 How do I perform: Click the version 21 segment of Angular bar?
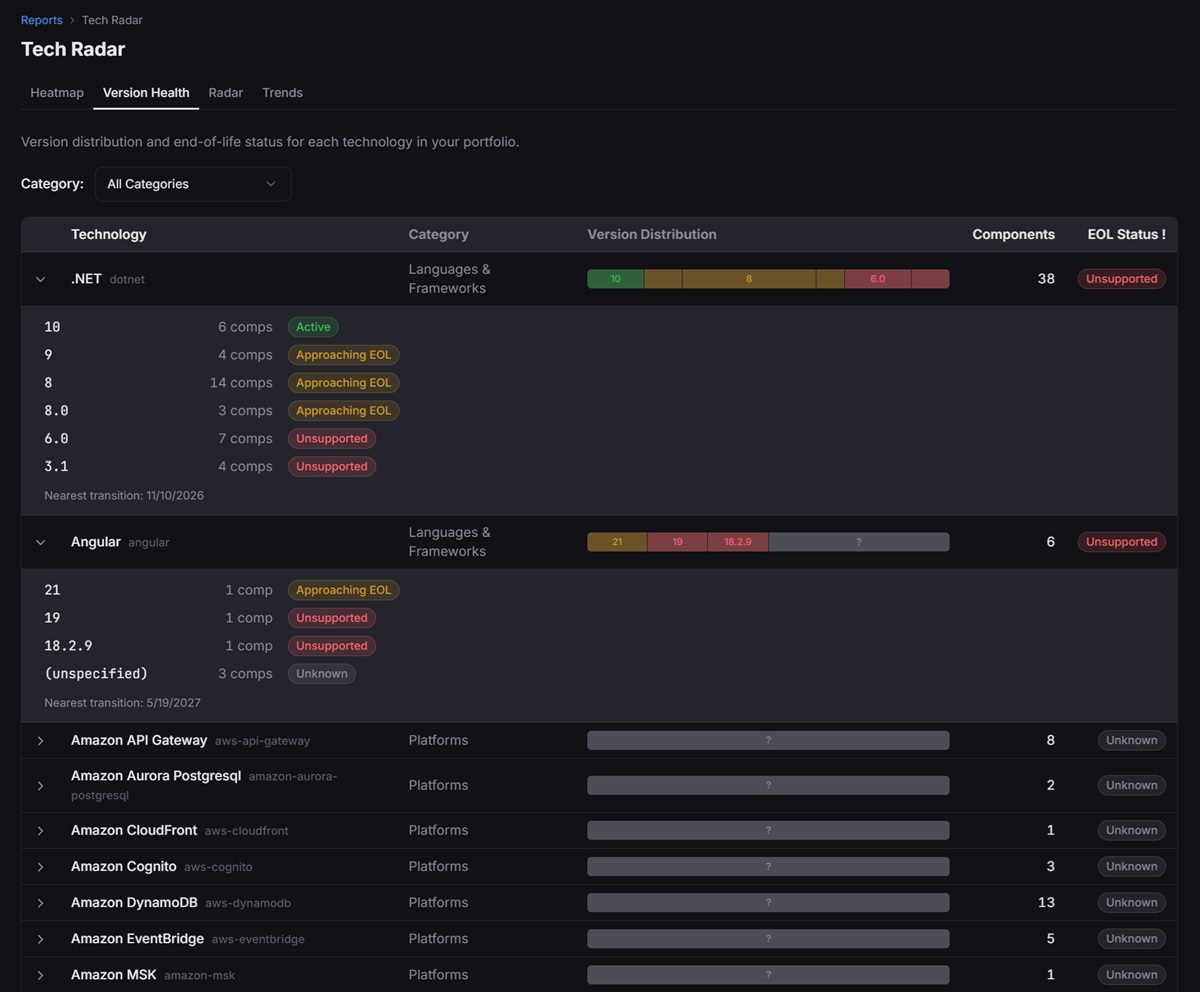pos(617,542)
